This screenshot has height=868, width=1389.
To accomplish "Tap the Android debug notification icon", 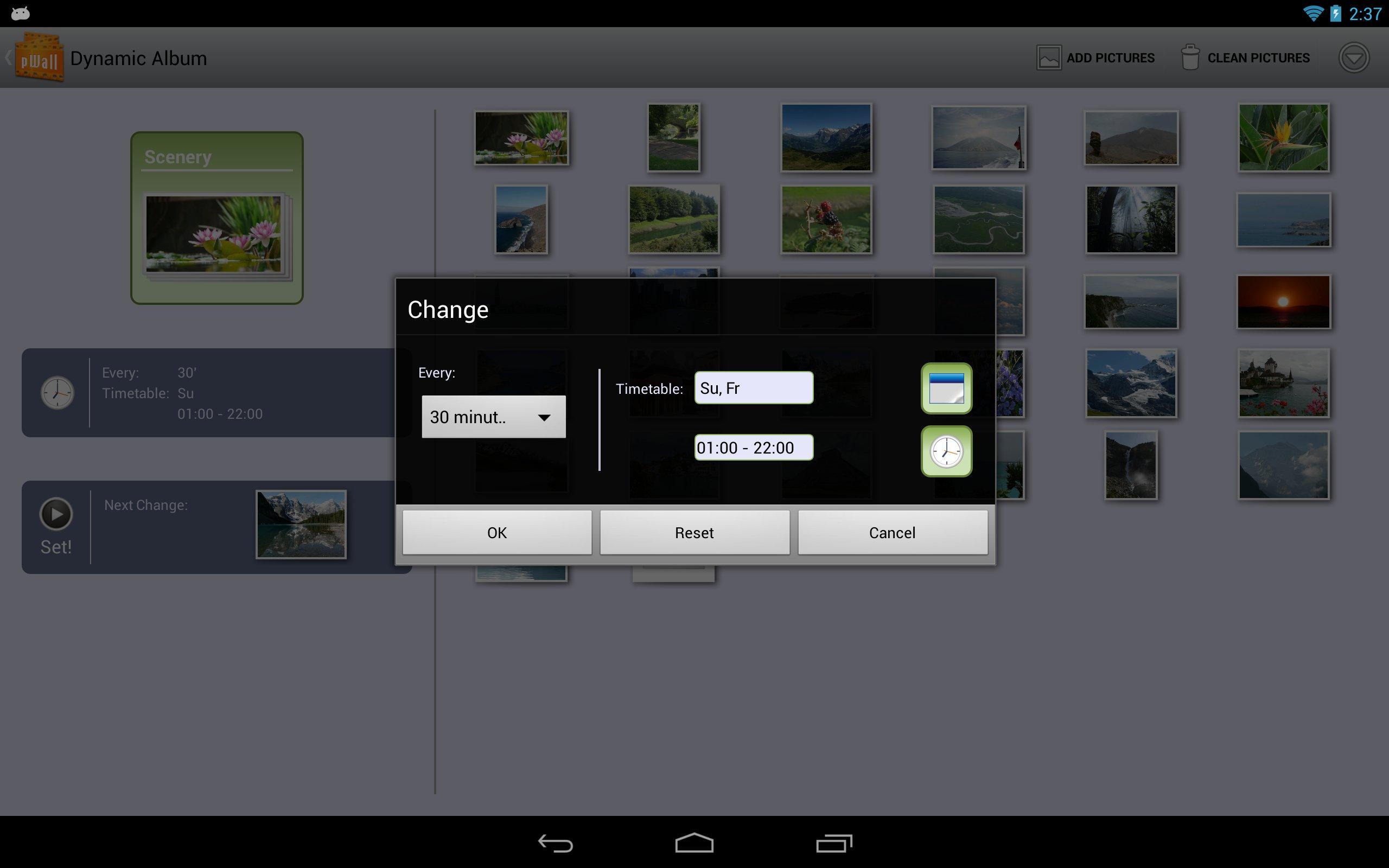I will click(x=20, y=13).
